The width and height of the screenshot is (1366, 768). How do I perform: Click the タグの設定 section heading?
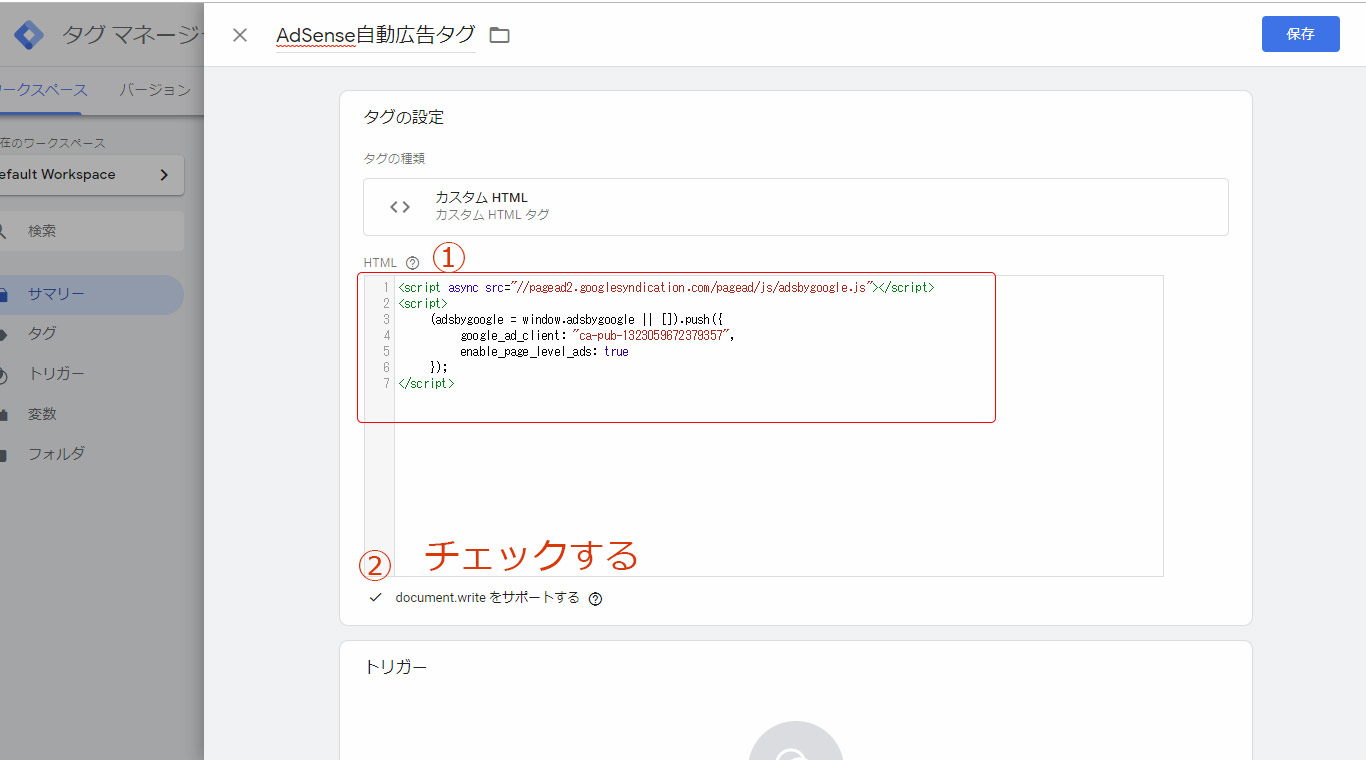(403, 117)
